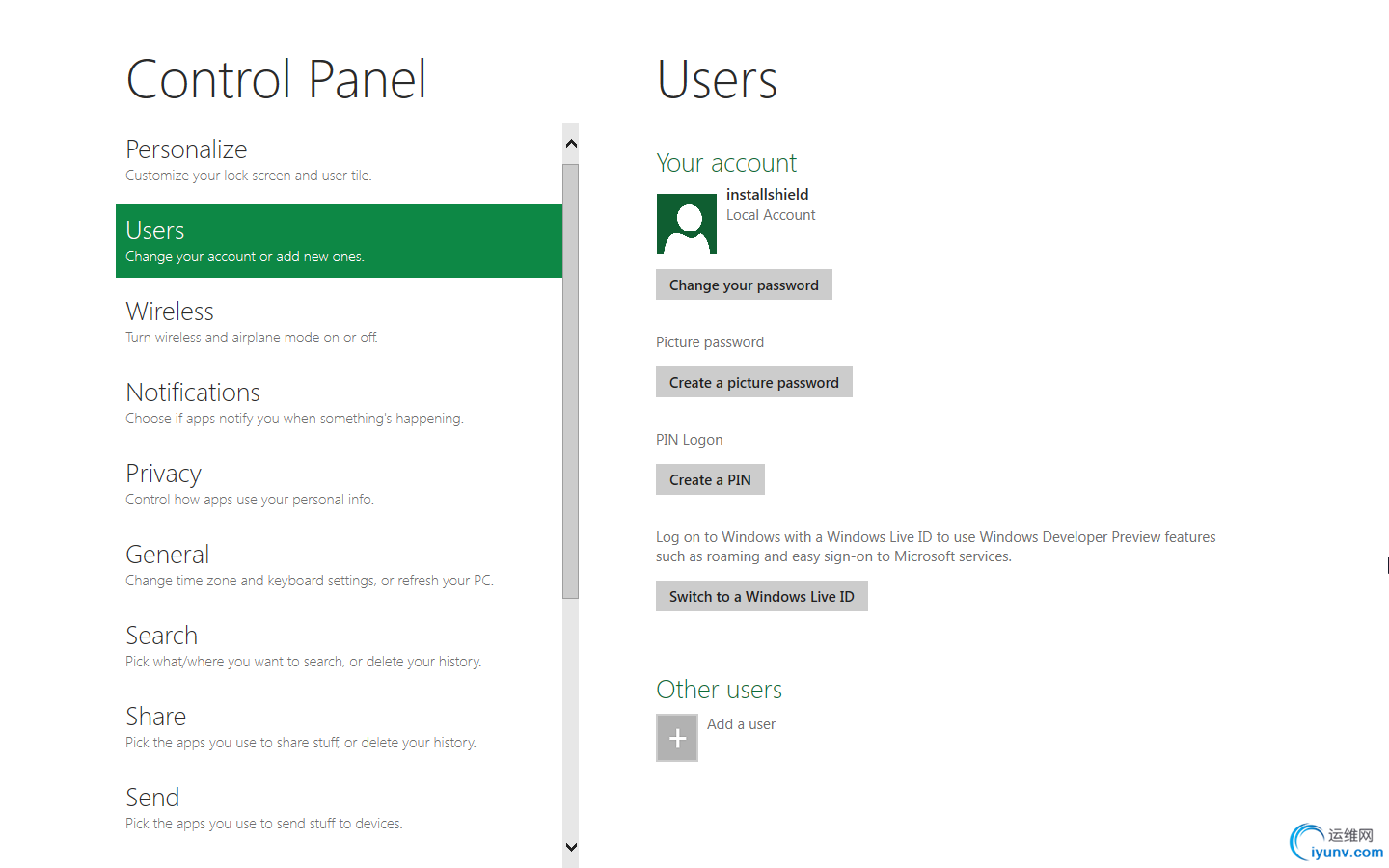Screen dimensions: 1389x868
Task: Click the 'Your account' heading
Action: (726, 163)
